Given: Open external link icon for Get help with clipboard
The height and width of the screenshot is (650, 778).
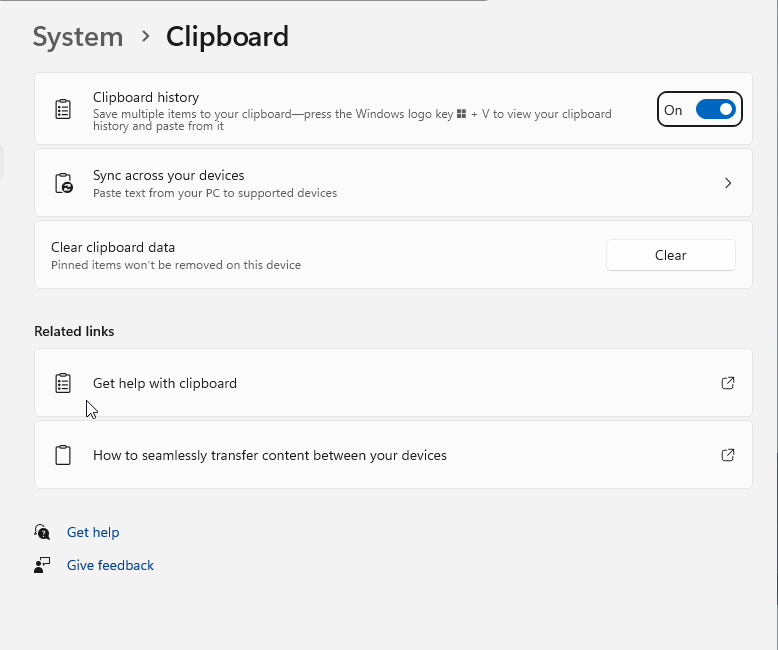Looking at the screenshot, I should 728,383.
